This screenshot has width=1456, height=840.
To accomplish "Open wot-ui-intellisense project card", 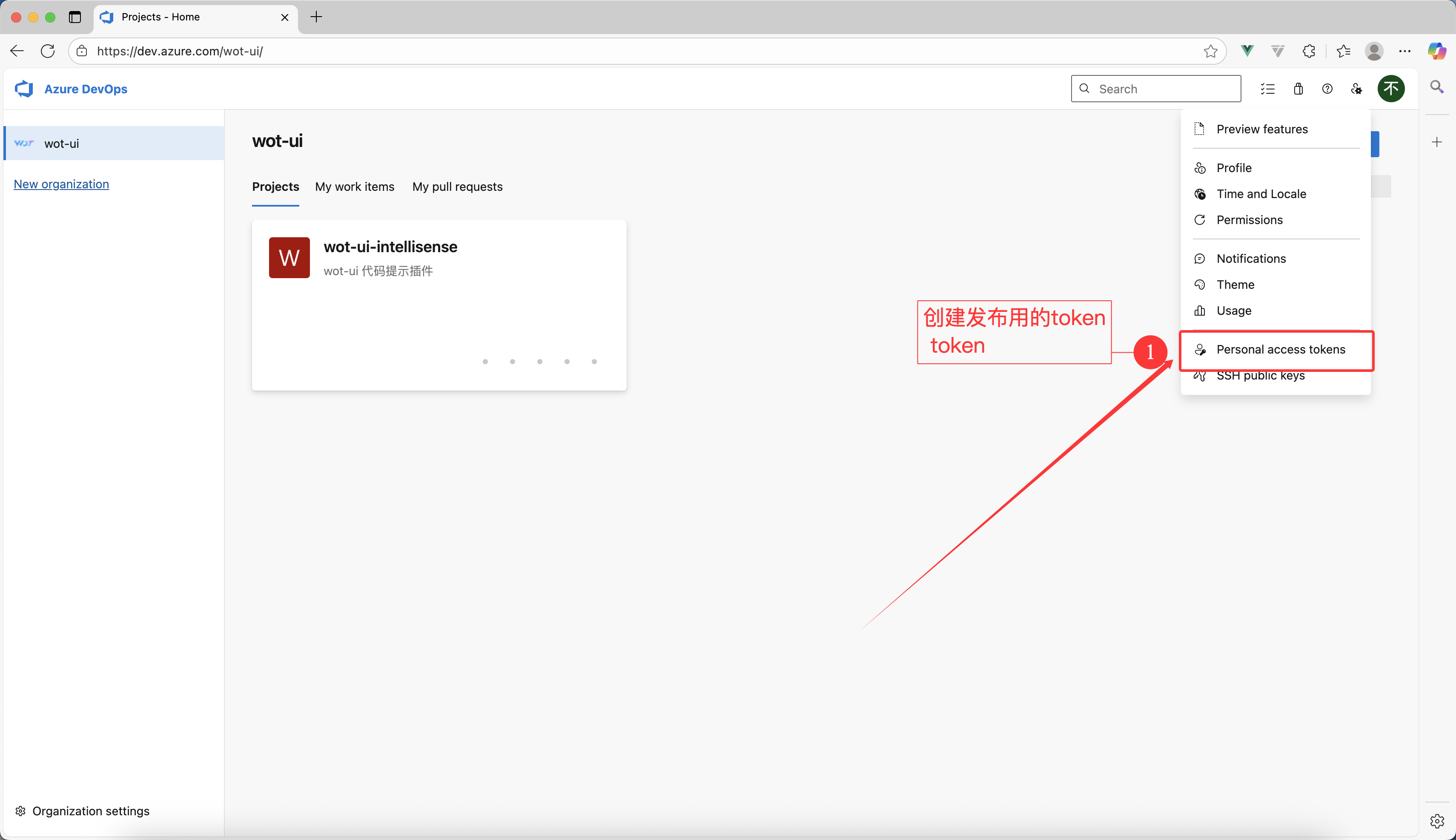I will coord(390,247).
